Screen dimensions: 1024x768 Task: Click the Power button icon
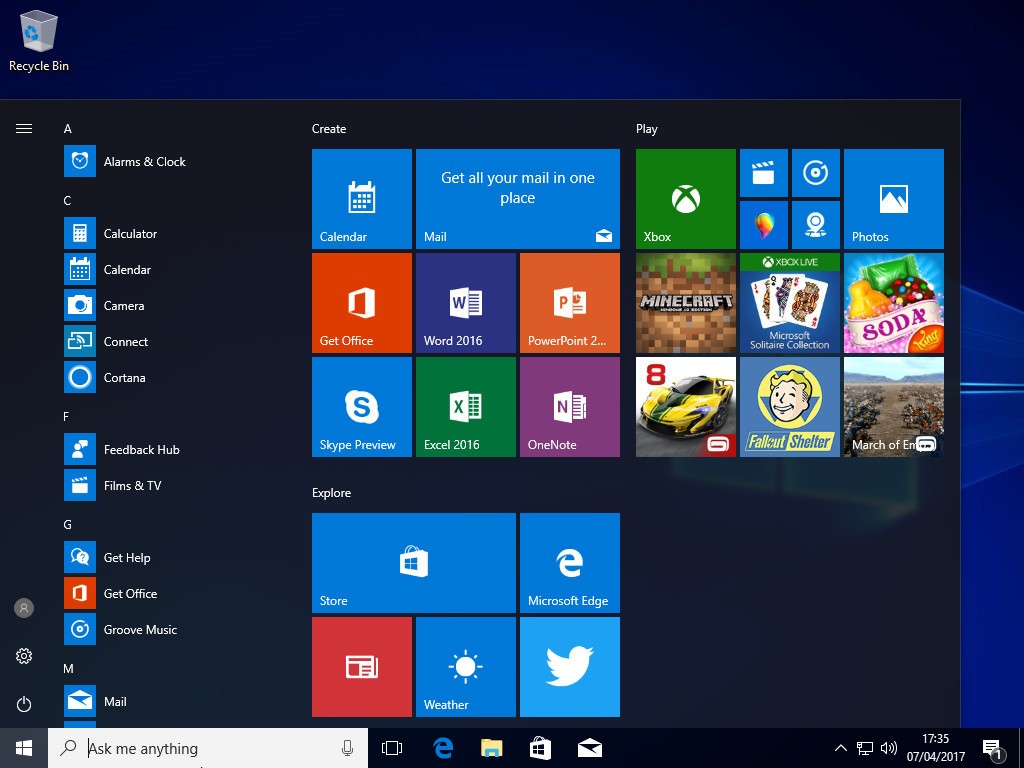point(24,704)
